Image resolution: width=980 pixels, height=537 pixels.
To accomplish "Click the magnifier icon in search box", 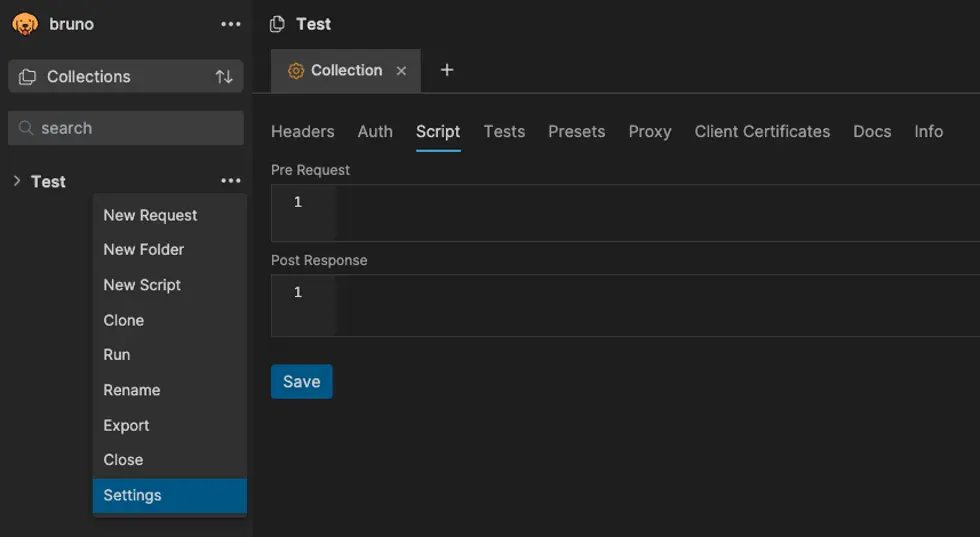I will (x=26, y=128).
